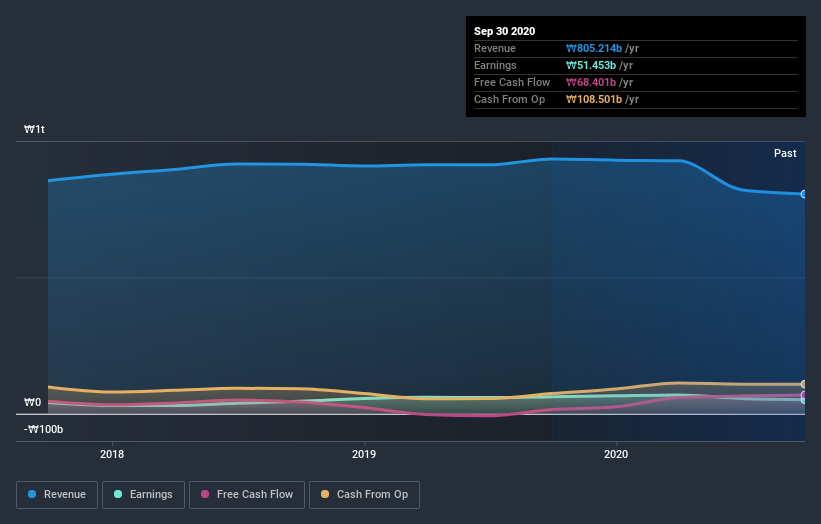Toggle the Cash From Op legend button
The width and height of the screenshot is (821, 524).
click(364, 495)
